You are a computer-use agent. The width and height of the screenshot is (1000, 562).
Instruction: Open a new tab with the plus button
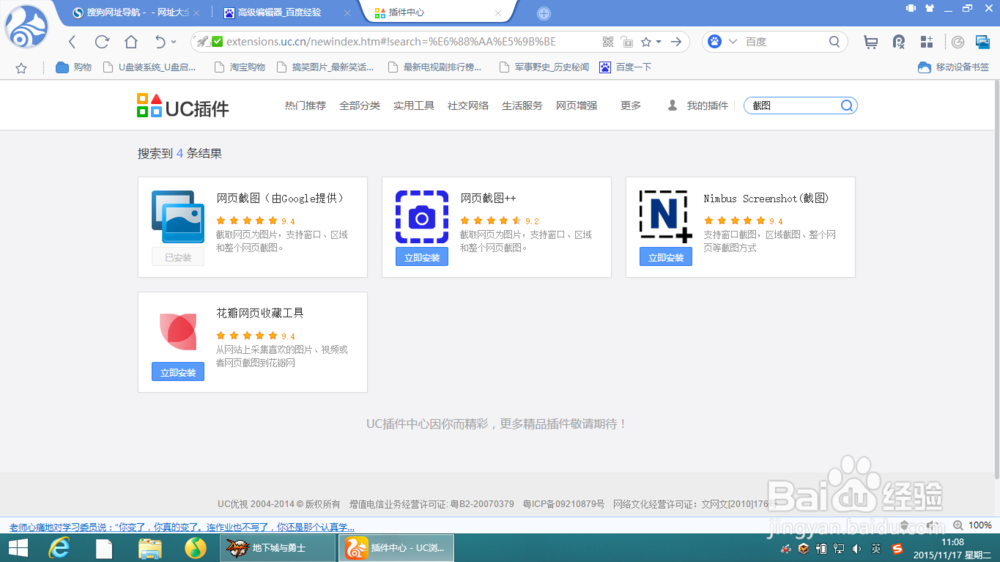[543, 13]
